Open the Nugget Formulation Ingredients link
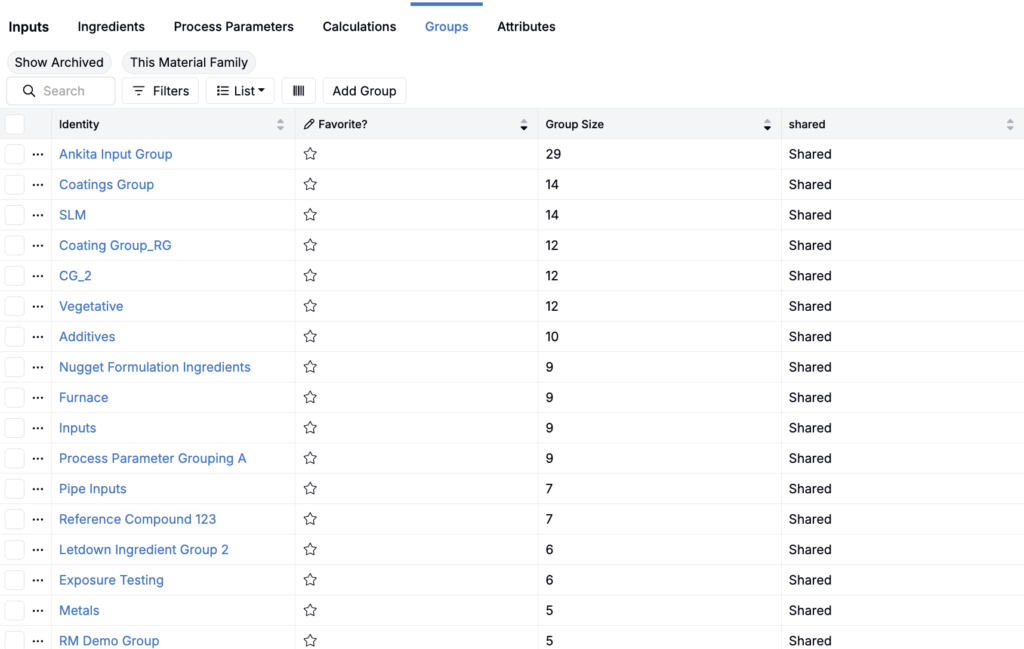Screen dimensions: 1024x649 (x=155, y=367)
